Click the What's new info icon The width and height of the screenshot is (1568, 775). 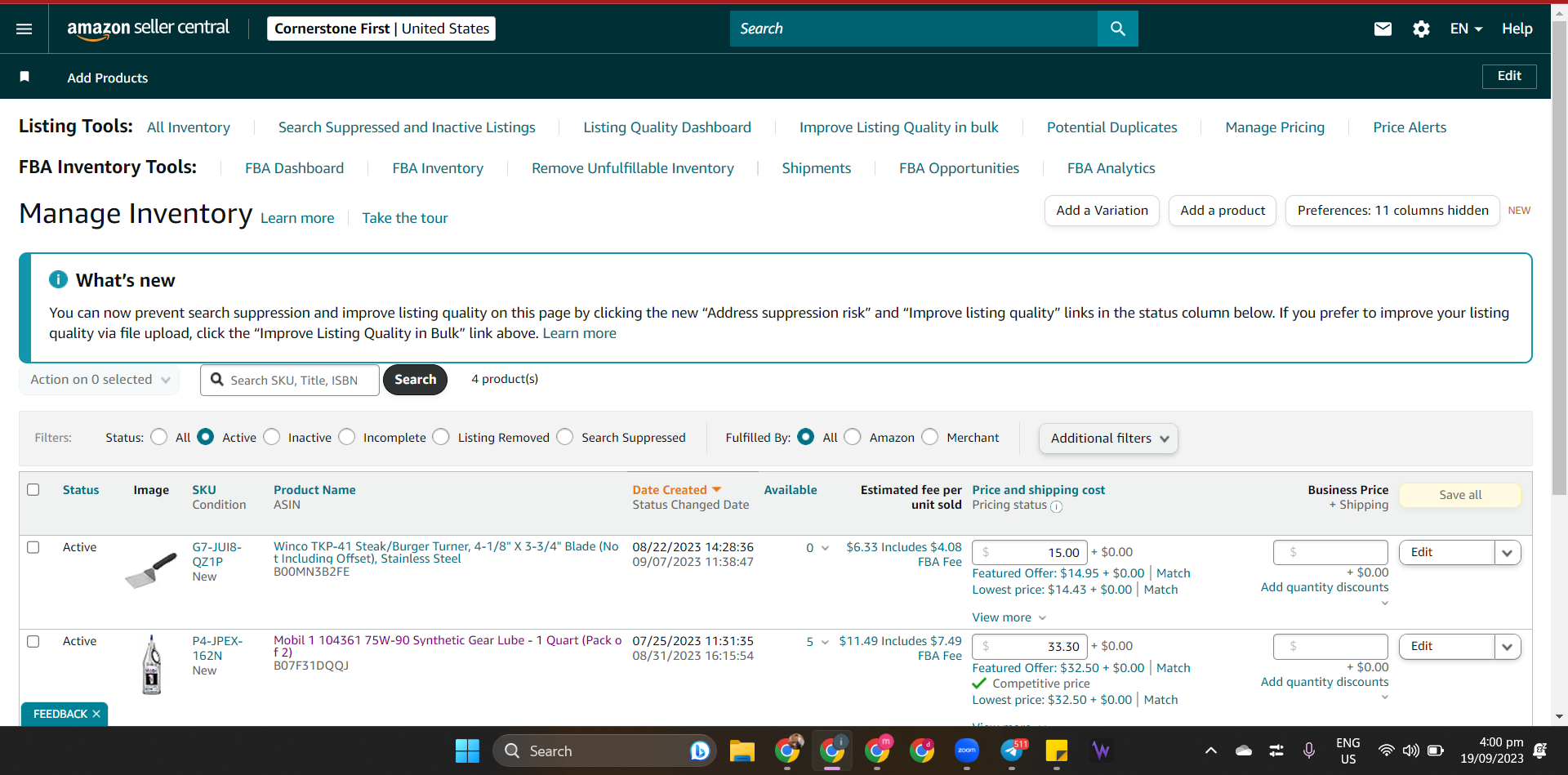point(58,279)
